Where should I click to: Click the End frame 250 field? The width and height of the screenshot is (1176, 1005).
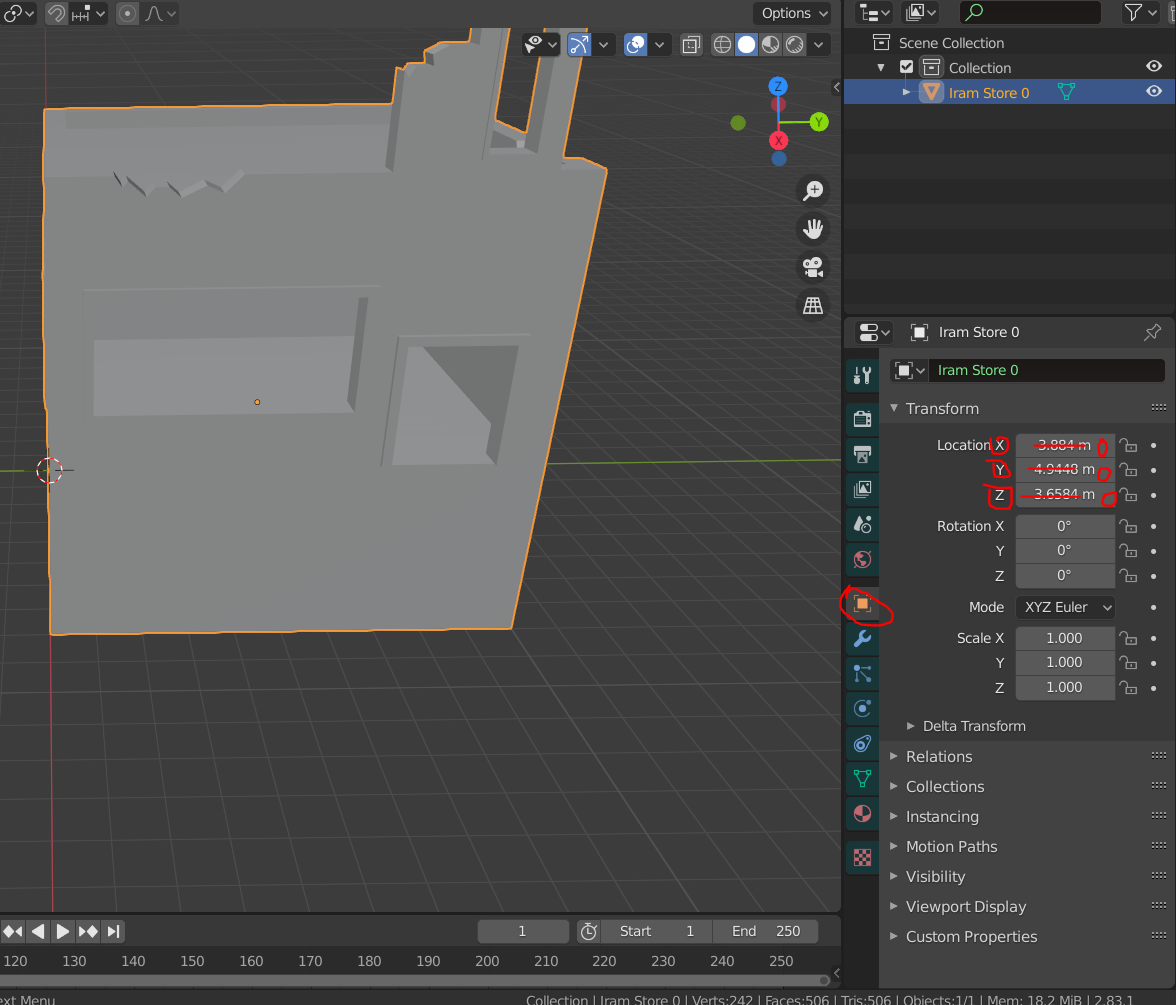pyautogui.click(x=765, y=931)
